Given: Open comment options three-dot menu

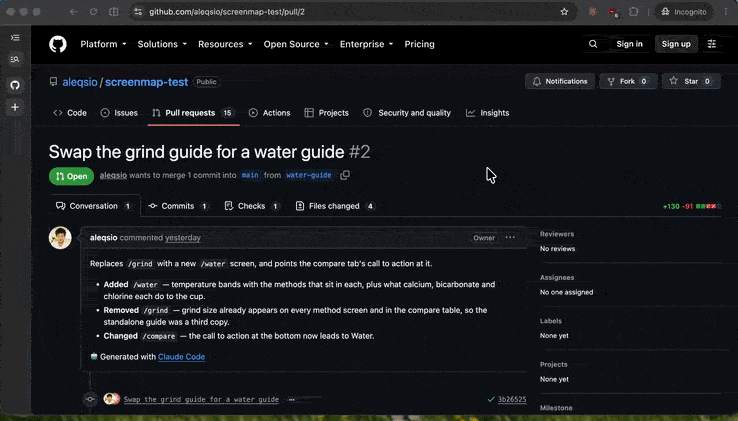Looking at the screenshot, I should [510, 237].
